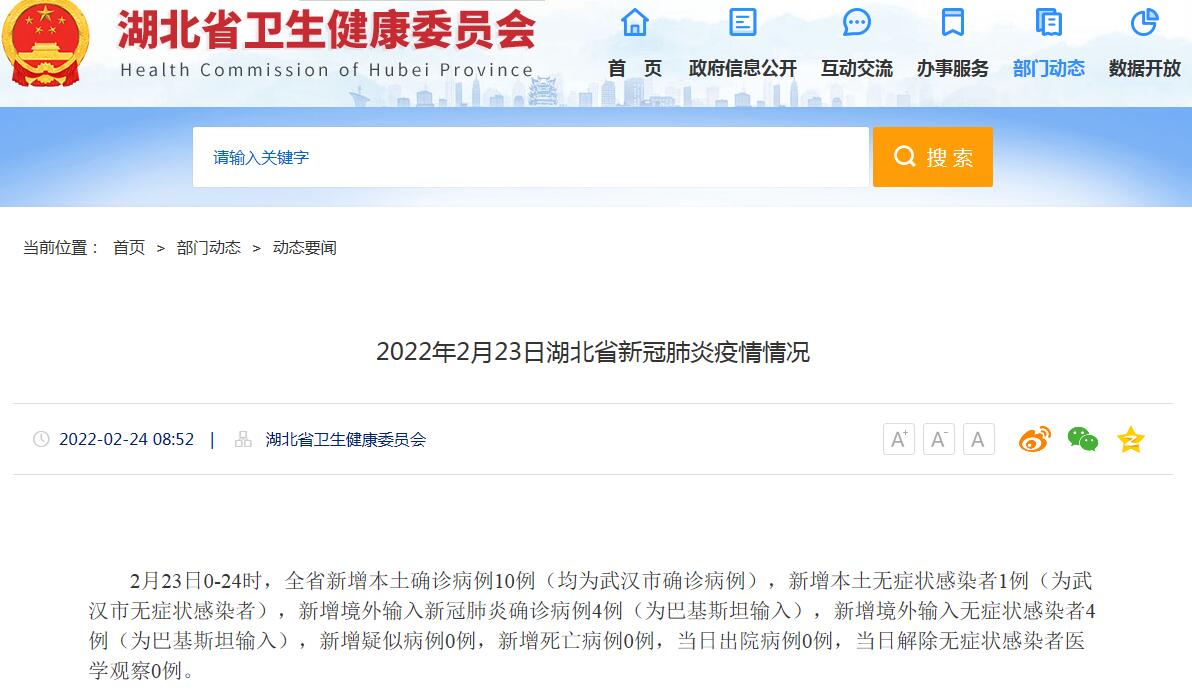Click the document icon above 政府信息公开
Screen dimensions: 1192x699
[742, 22]
